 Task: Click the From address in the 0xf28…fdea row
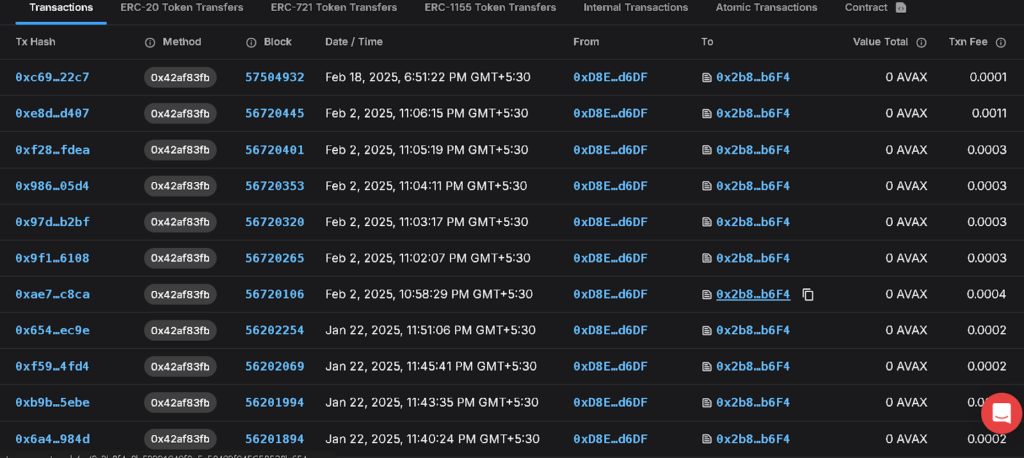tap(610, 150)
